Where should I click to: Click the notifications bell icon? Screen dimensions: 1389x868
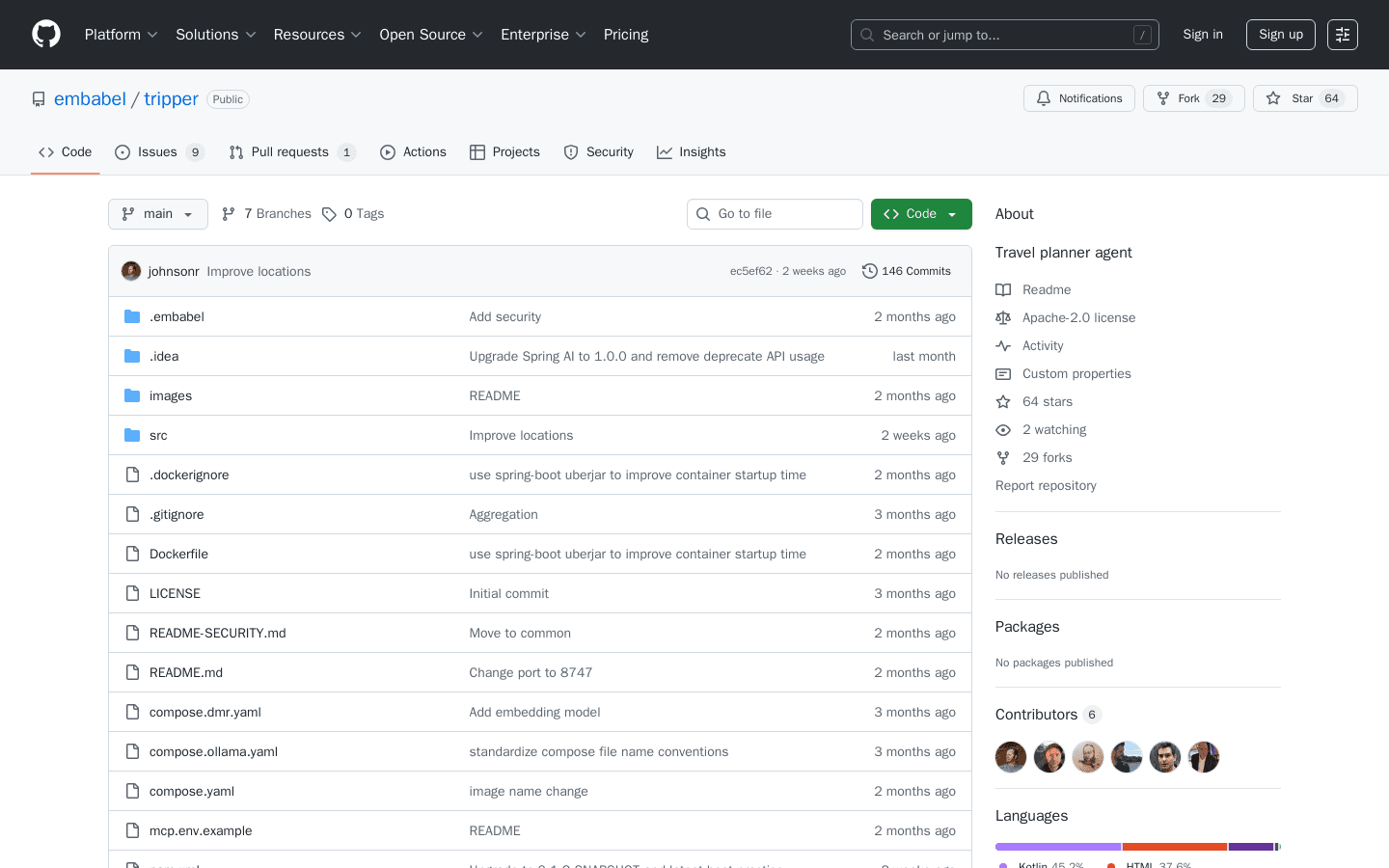tap(1043, 97)
